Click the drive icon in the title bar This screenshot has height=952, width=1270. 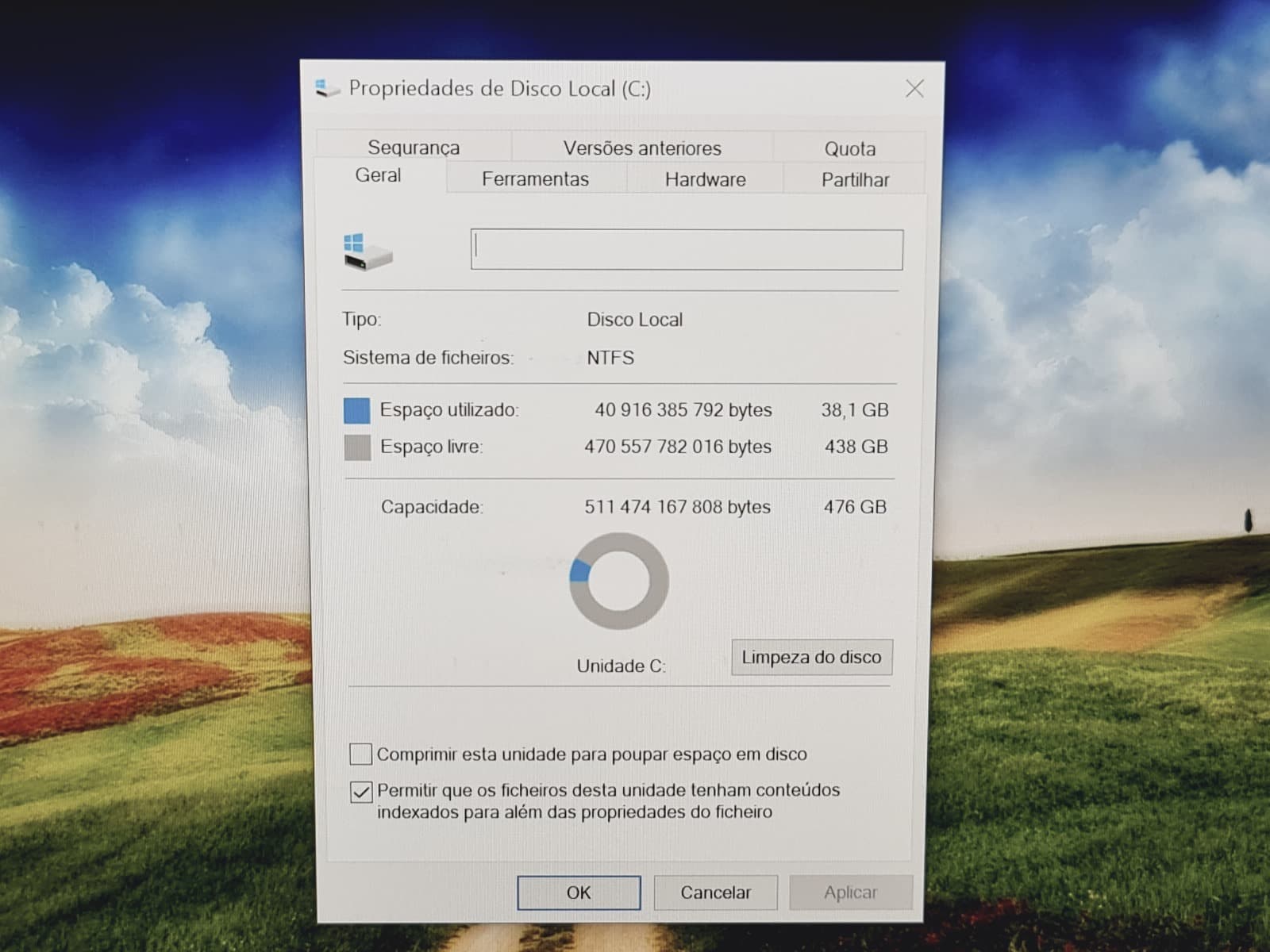[x=327, y=88]
